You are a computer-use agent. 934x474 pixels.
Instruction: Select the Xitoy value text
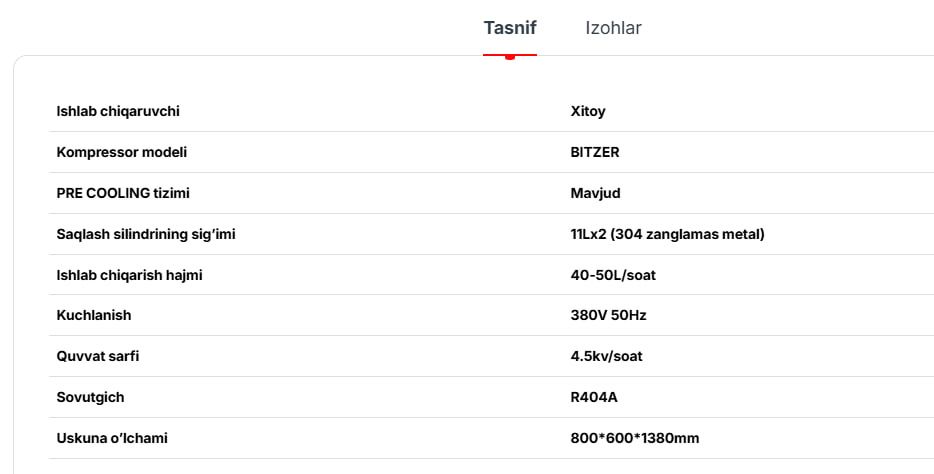(x=588, y=111)
